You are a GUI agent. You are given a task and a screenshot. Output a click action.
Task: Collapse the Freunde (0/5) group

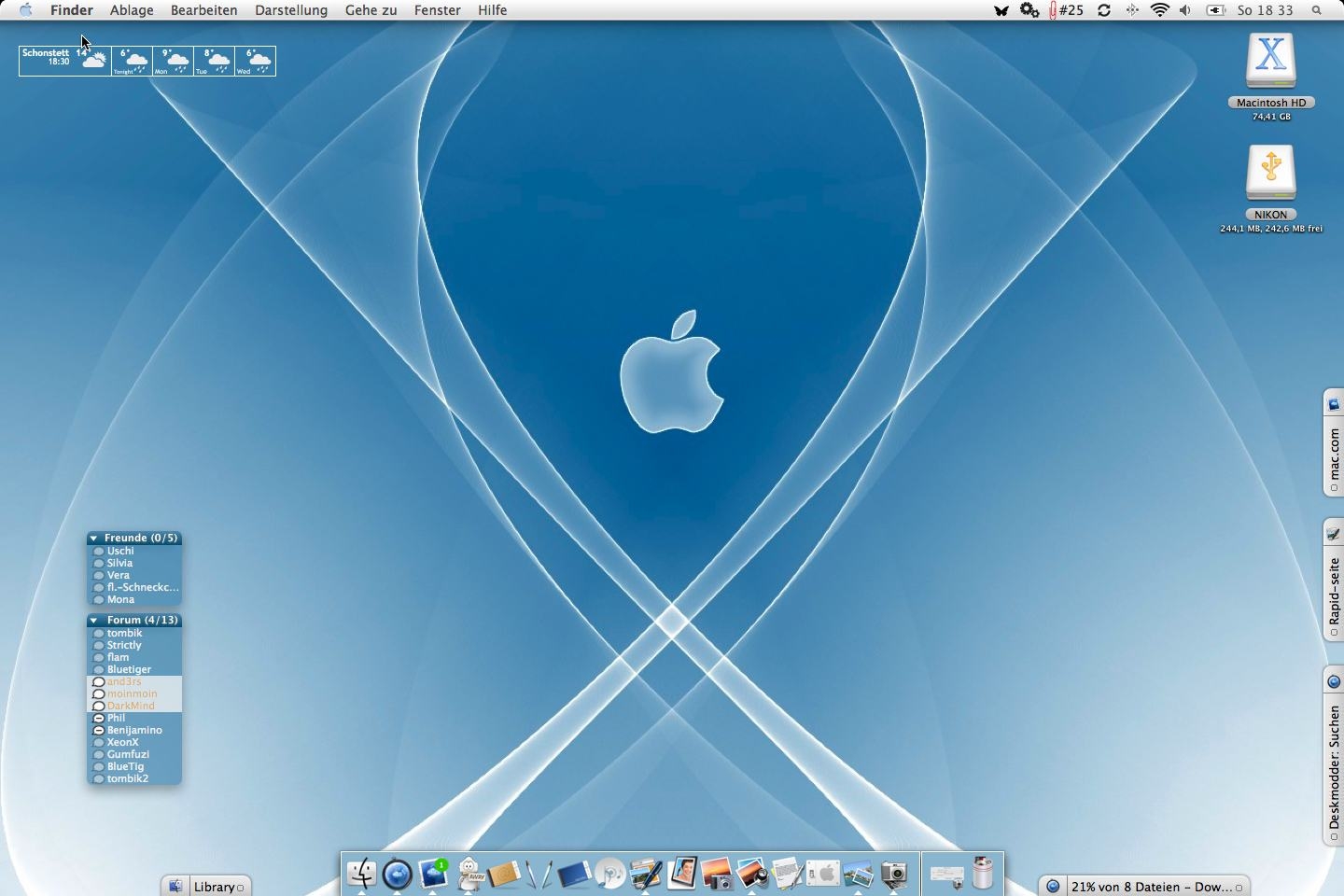[x=93, y=539]
